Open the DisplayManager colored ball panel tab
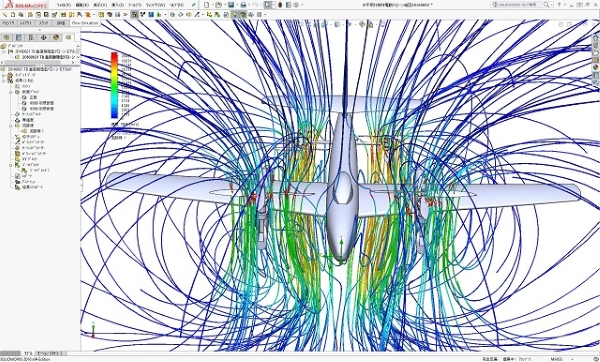600x362 pixels. click(56, 38)
